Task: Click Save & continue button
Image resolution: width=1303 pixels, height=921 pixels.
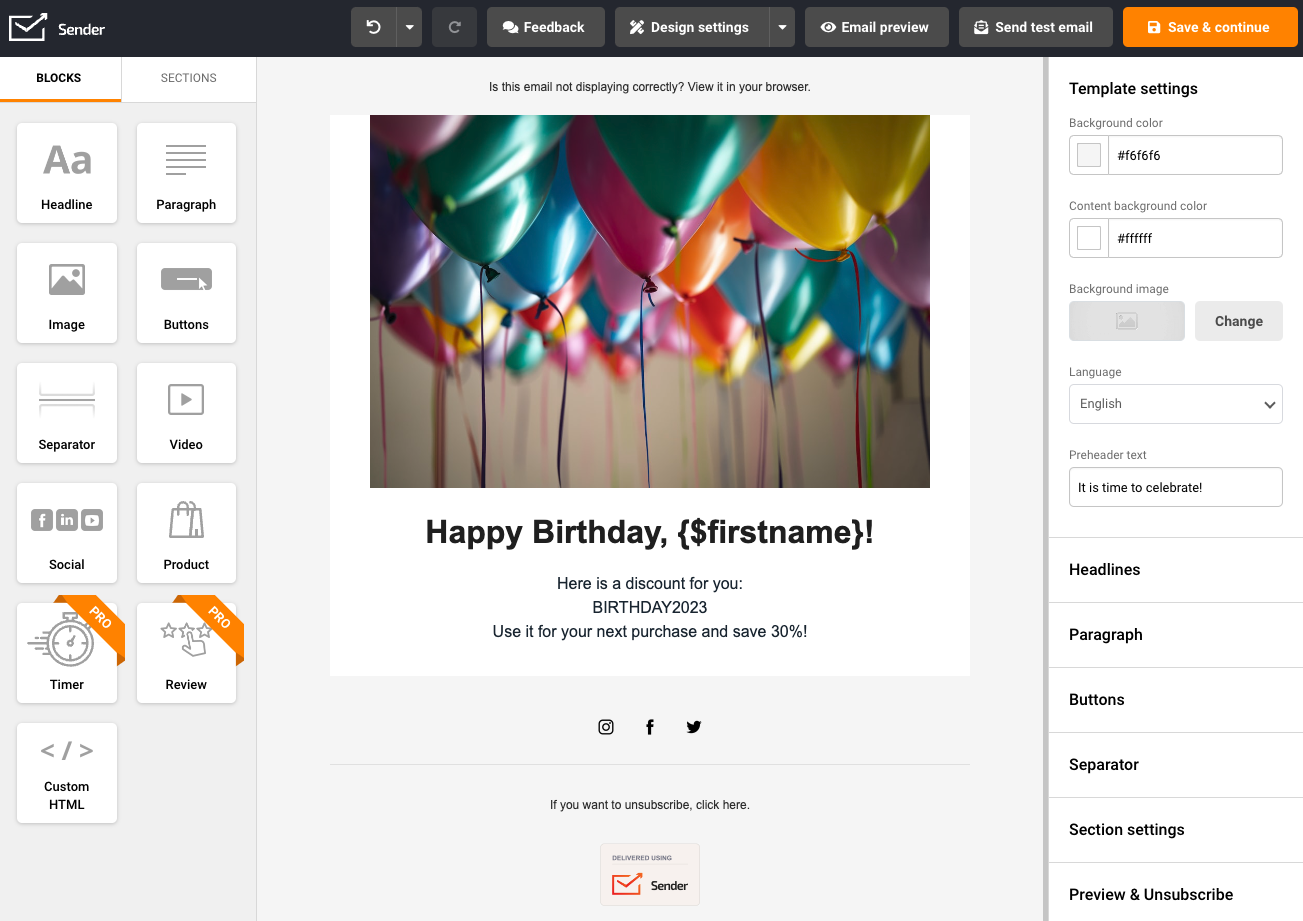Action: 1209,27
